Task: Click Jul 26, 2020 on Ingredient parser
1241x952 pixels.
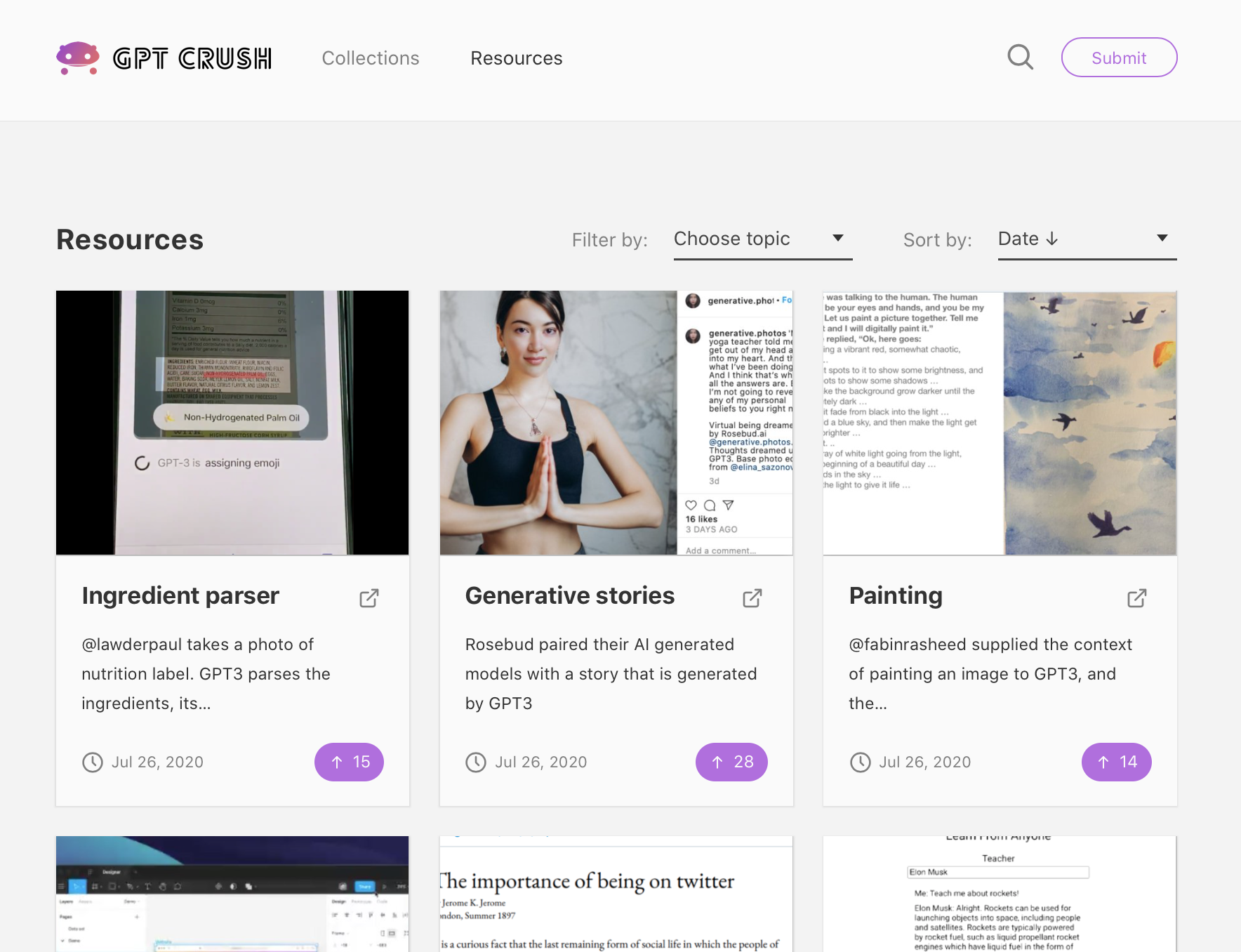Action: coord(157,762)
